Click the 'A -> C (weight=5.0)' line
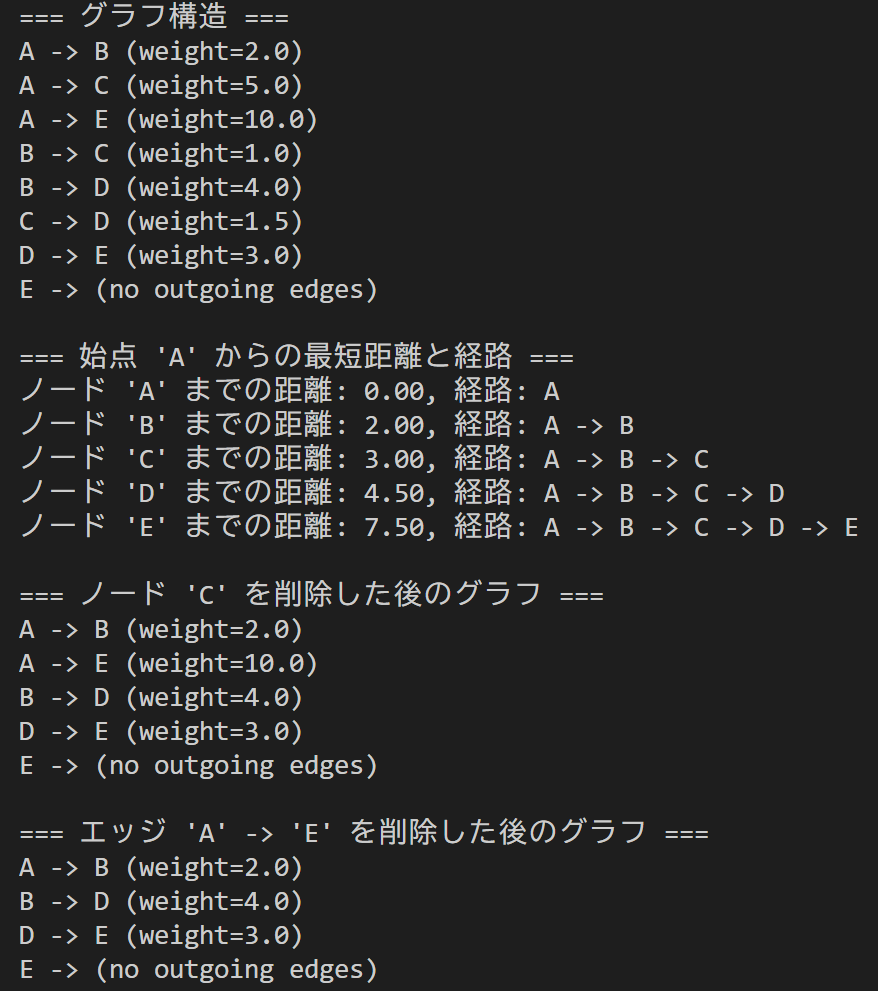 coord(160,85)
